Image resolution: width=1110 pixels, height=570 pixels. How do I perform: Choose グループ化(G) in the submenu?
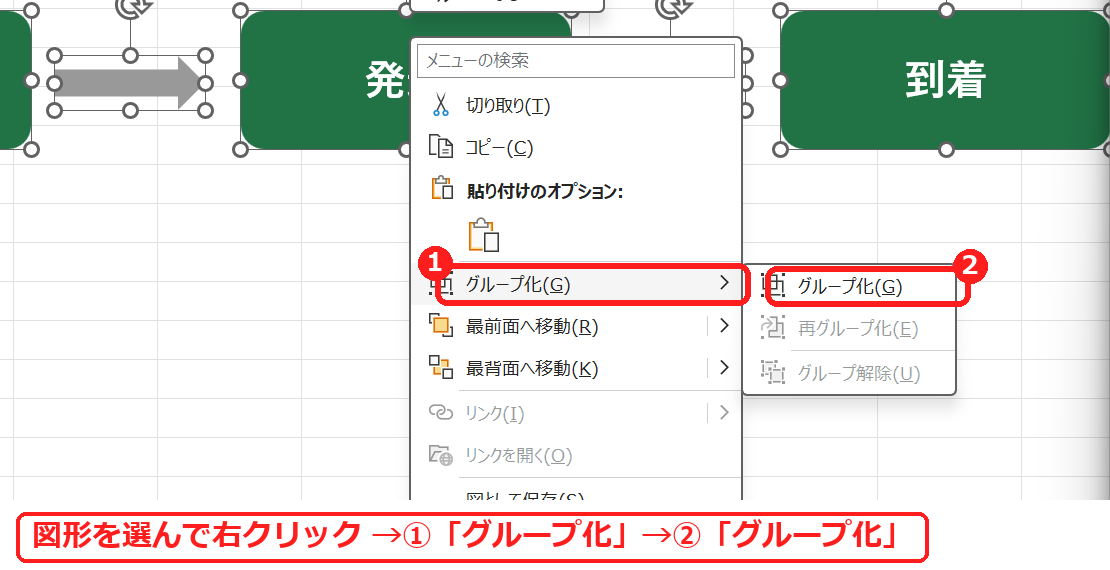click(849, 286)
